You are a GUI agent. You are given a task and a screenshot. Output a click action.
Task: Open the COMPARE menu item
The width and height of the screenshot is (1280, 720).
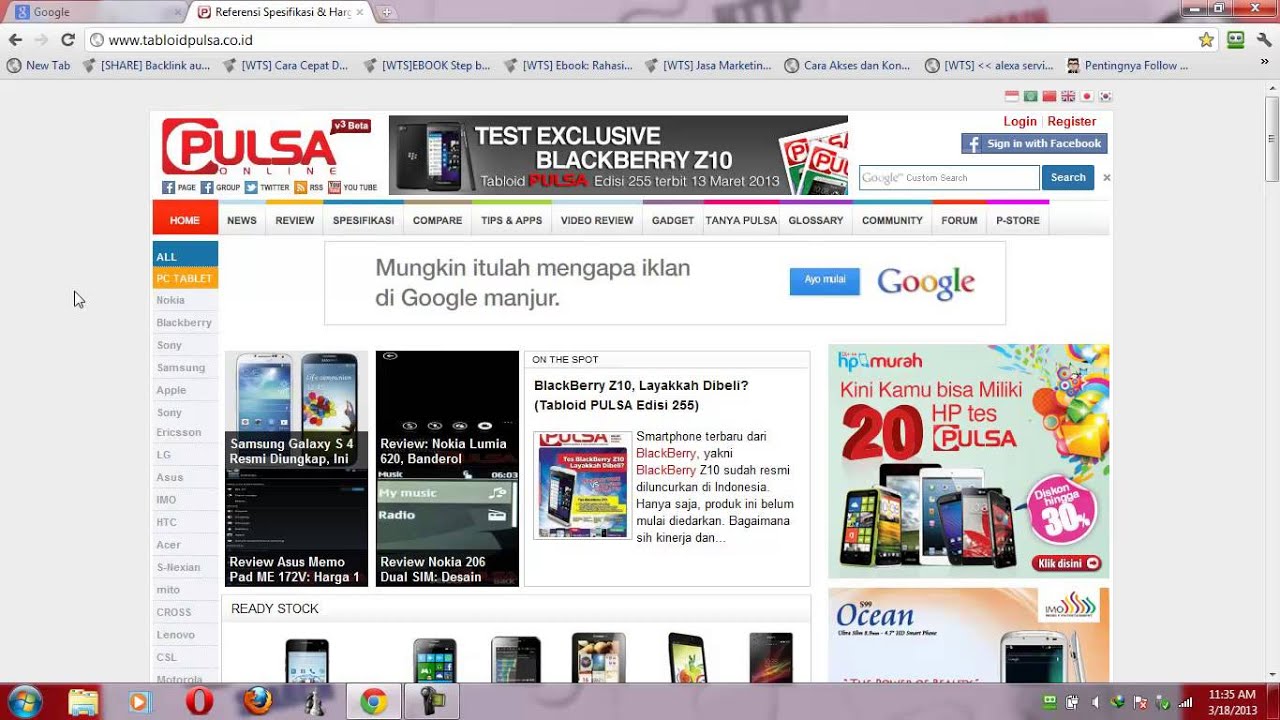click(x=438, y=220)
